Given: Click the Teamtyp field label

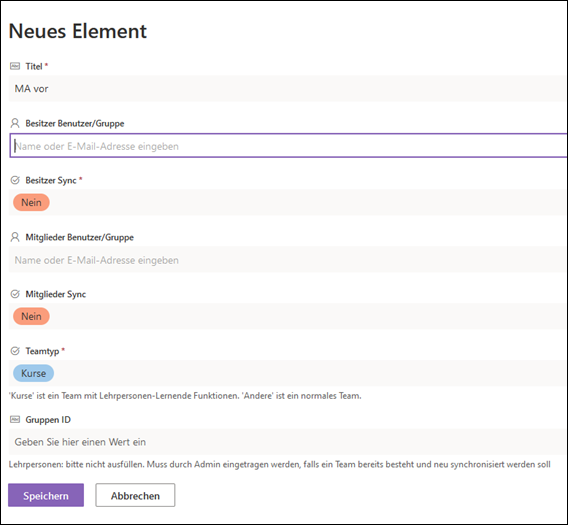Looking at the screenshot, I should 42,351.
